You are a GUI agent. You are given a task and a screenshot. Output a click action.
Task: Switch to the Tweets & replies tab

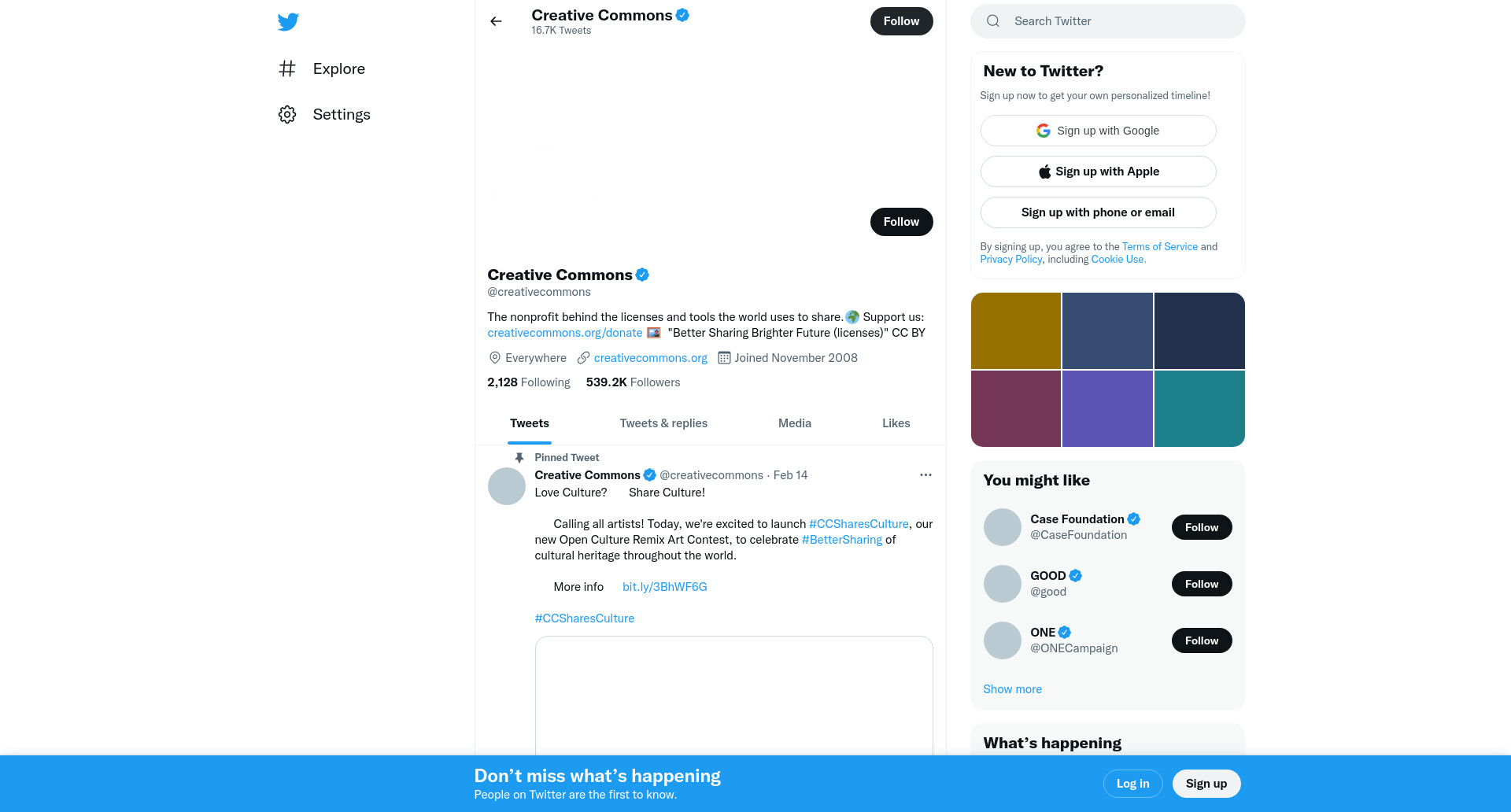coord(663,423)
